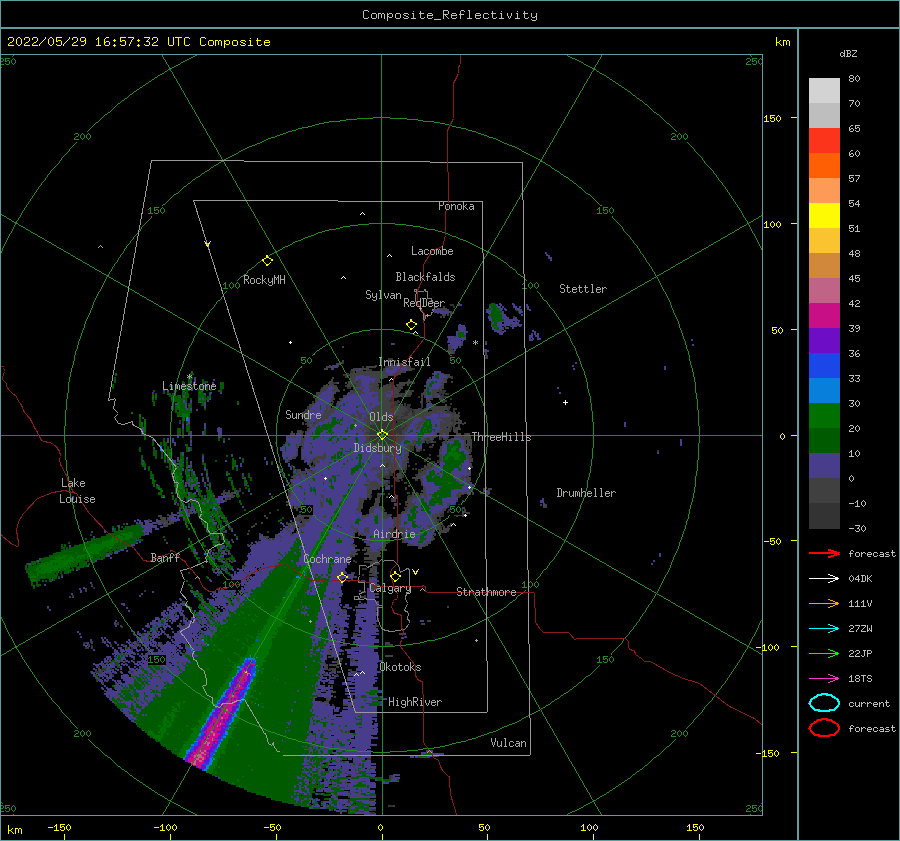Pick the bright yellow 51–54 dBZ swatch
Screen dimensions: 900x841
point(824,216)
